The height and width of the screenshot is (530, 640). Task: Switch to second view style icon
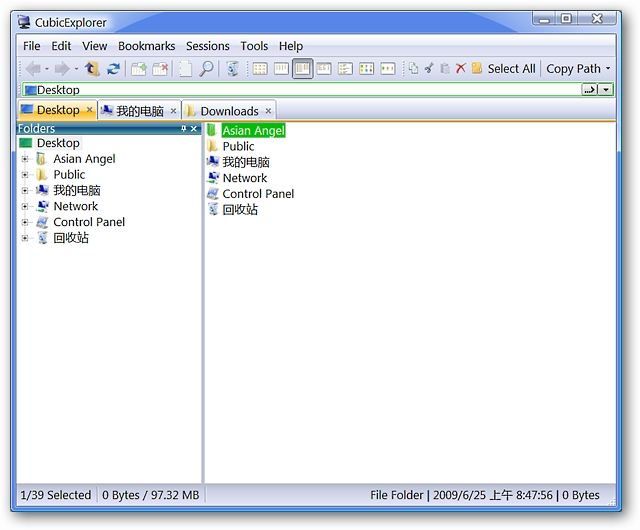tap(281, 69)
